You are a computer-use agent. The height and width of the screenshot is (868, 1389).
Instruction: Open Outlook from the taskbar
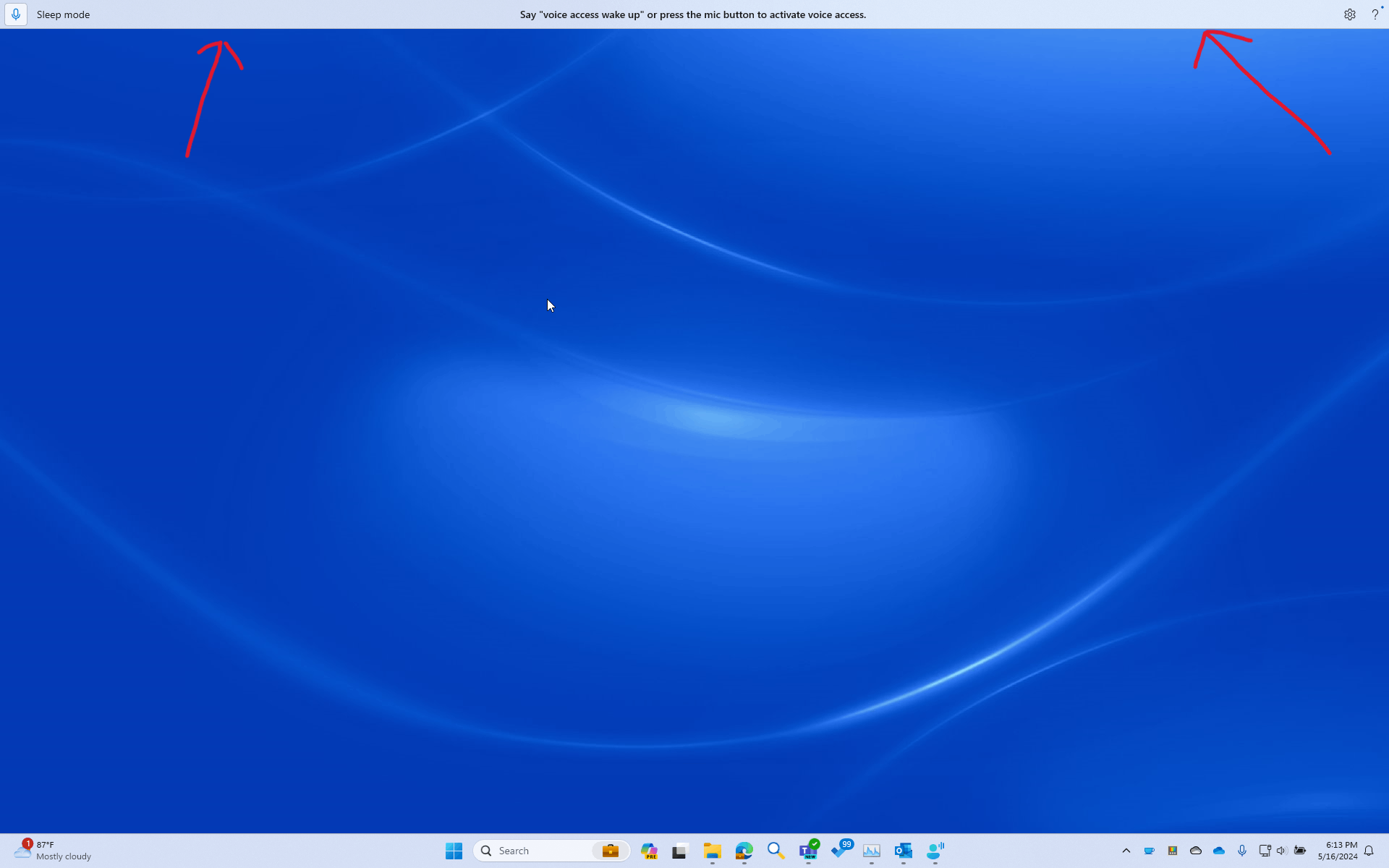[x=903, y=851]
